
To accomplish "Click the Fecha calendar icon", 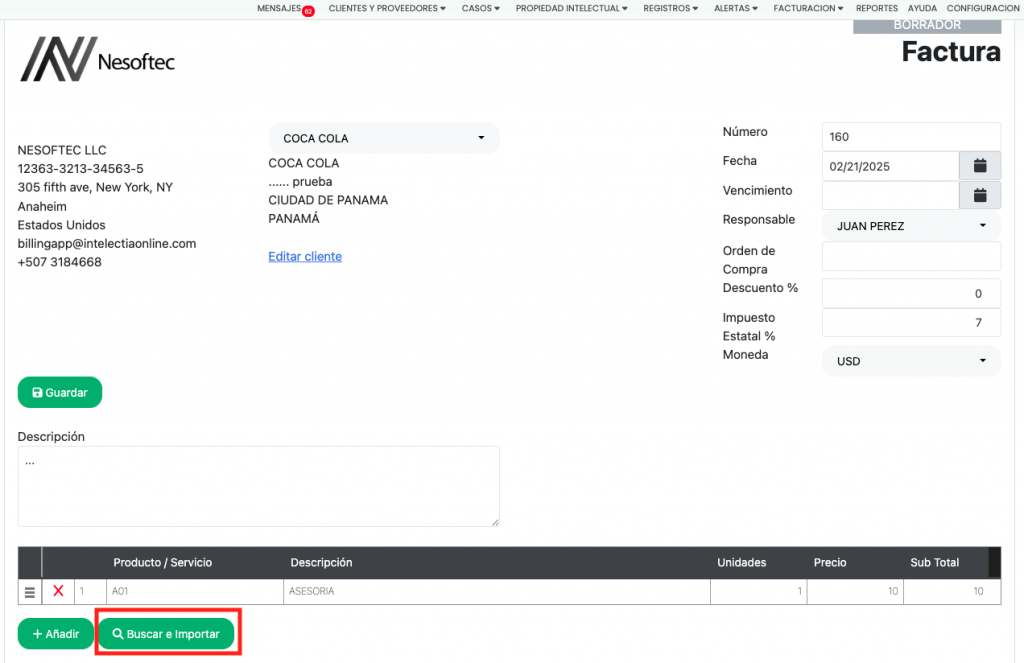I will tap(980, 166).
